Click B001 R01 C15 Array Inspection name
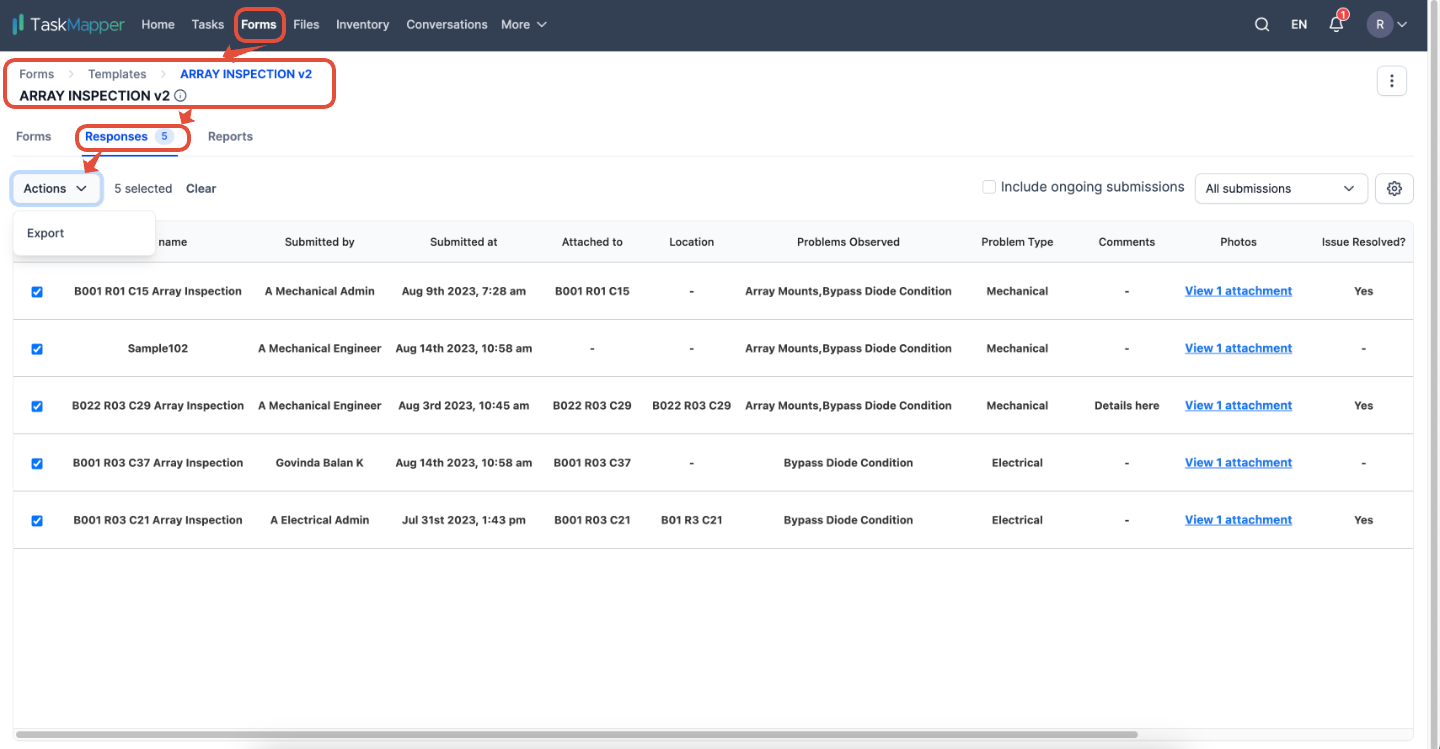The image size is (1440, 749). (x=158, y=291)
